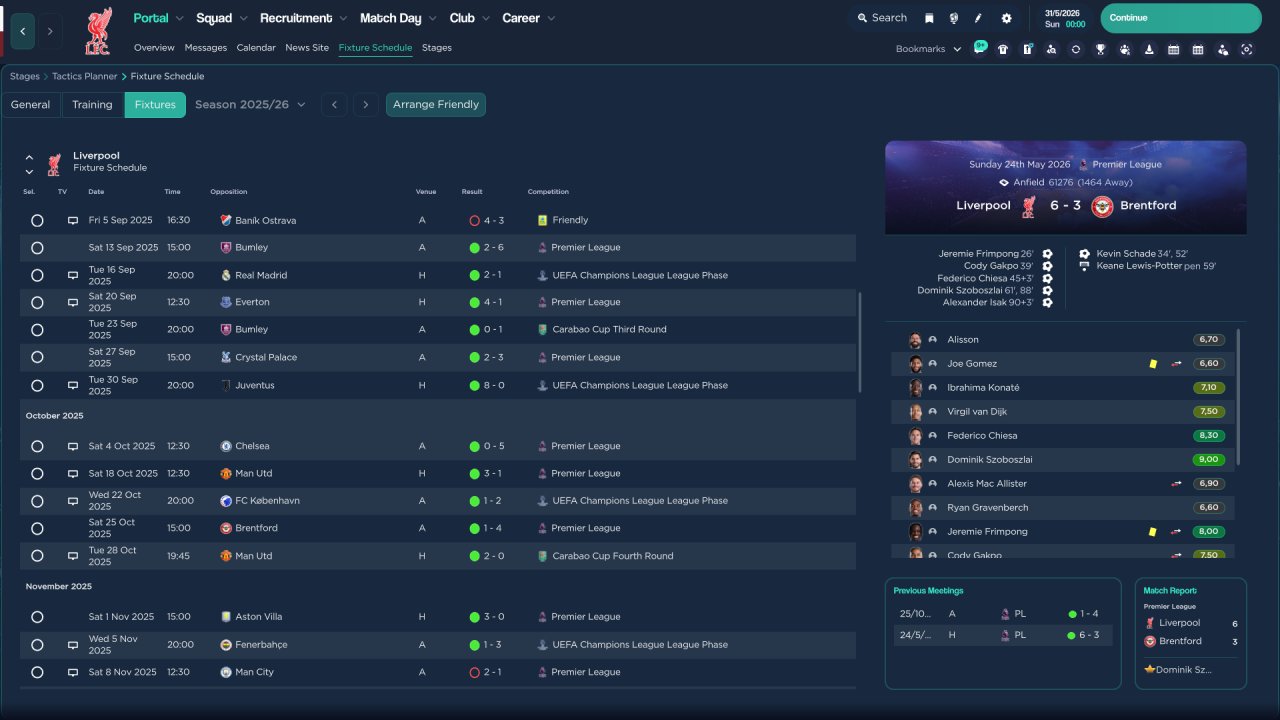Click the shirt bookmark icon

[x=1003, y=49]
